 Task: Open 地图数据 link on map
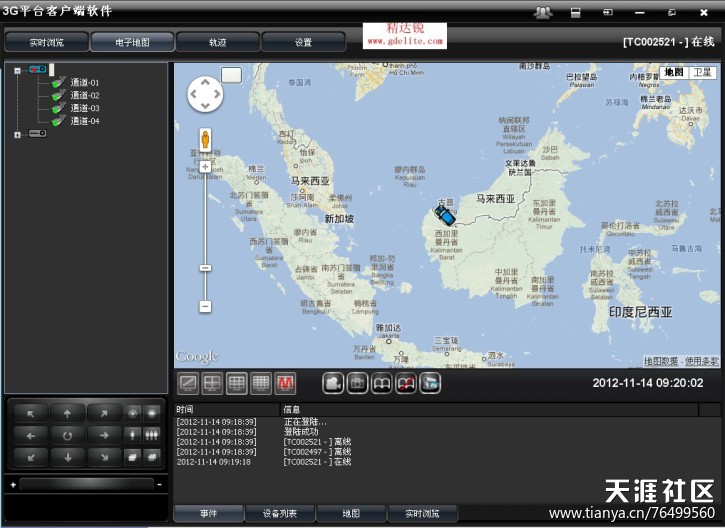click(x=661, y=361)
